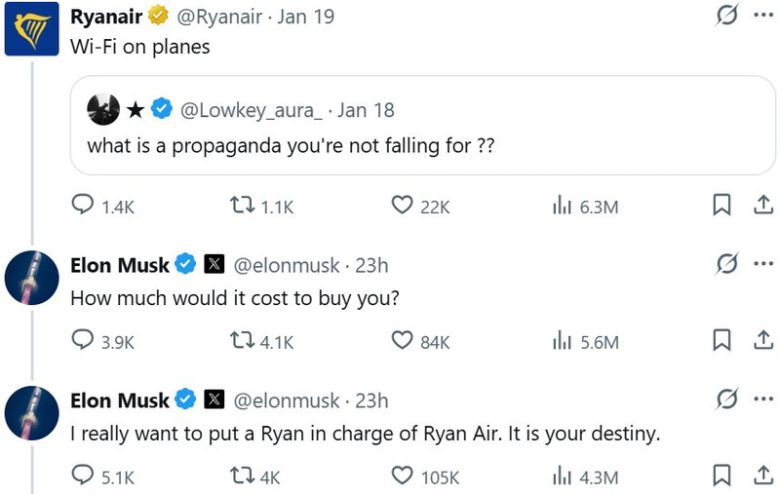Click the Ryanair account name link
The image size is (780, 494).
107,17
